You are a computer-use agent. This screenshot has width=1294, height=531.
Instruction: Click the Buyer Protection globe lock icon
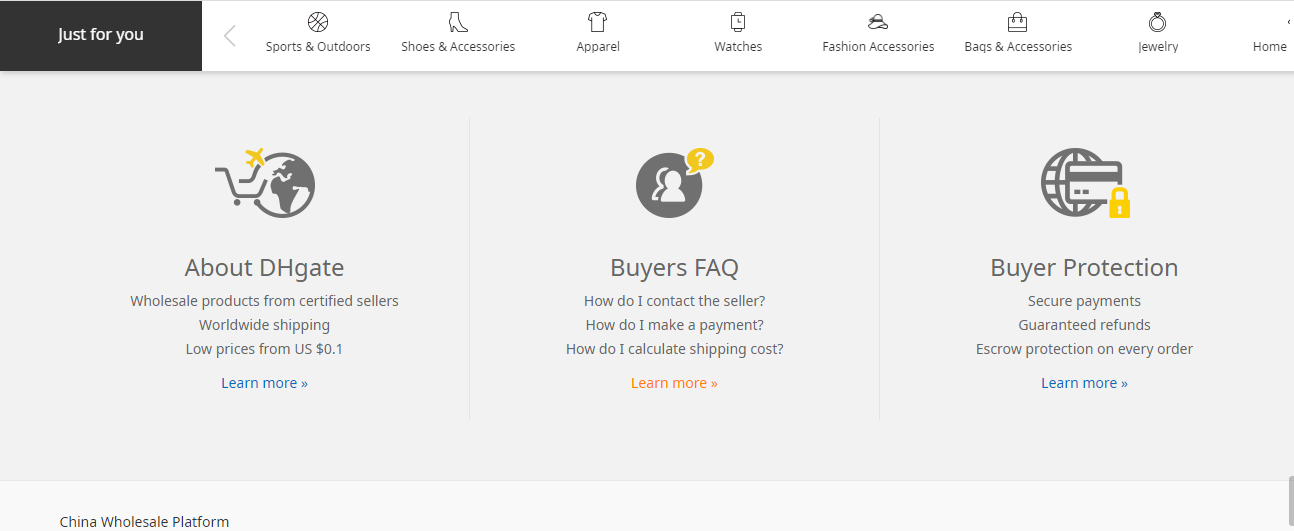[x=1085, y=183]
